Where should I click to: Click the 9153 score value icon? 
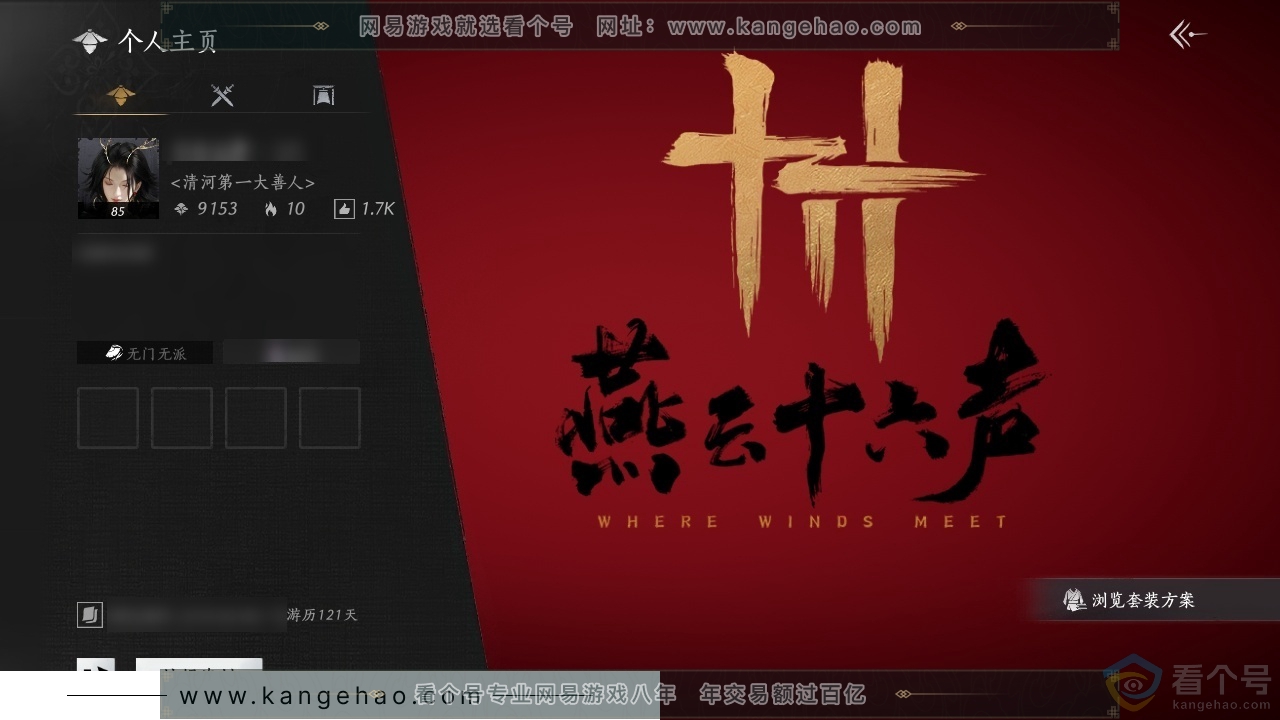(181, 209)
